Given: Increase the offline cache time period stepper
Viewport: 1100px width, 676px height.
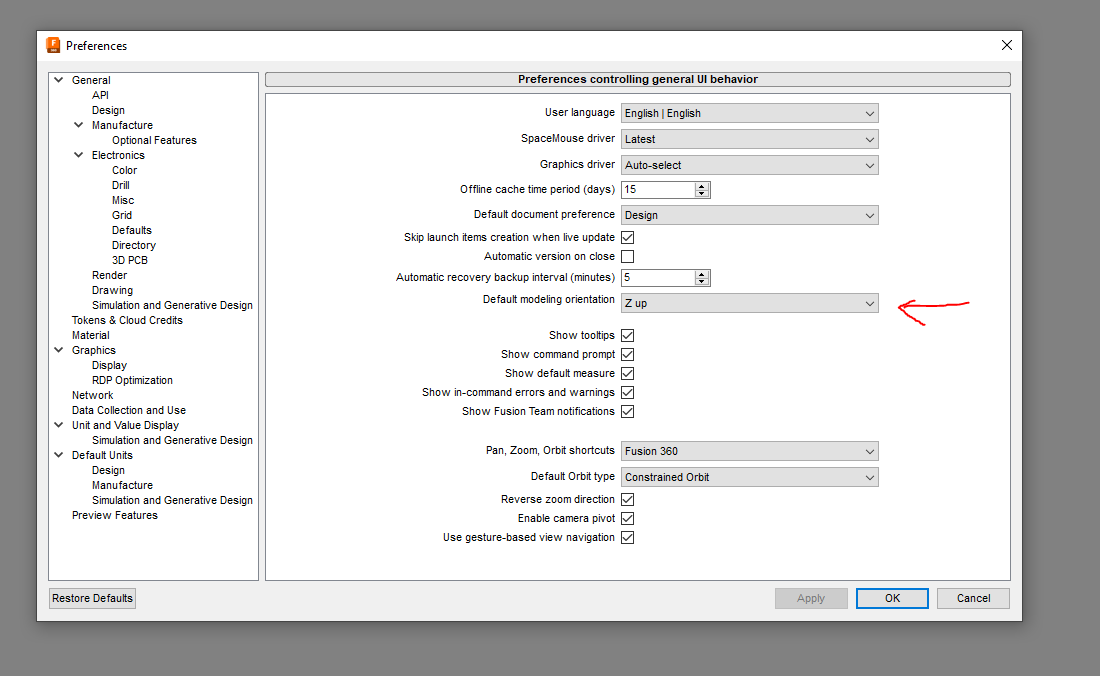Looking at the screenshot, I should pyautogui.click(x=702, y=186).
